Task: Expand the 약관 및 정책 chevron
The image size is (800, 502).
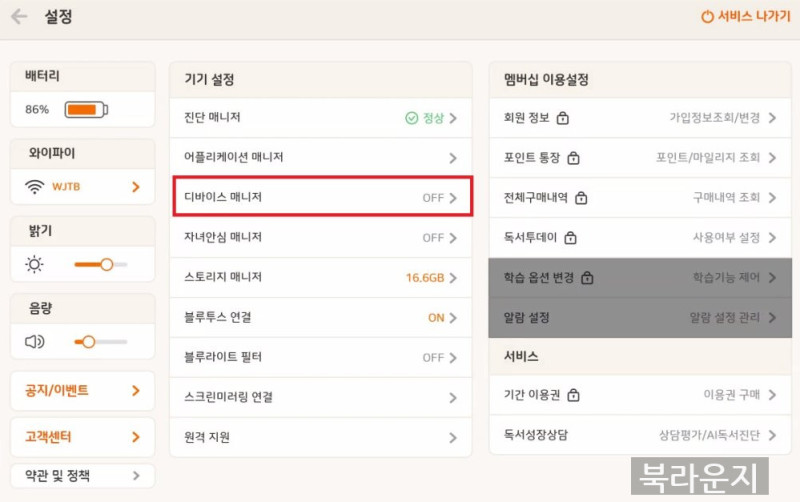Action: [136, 475]
